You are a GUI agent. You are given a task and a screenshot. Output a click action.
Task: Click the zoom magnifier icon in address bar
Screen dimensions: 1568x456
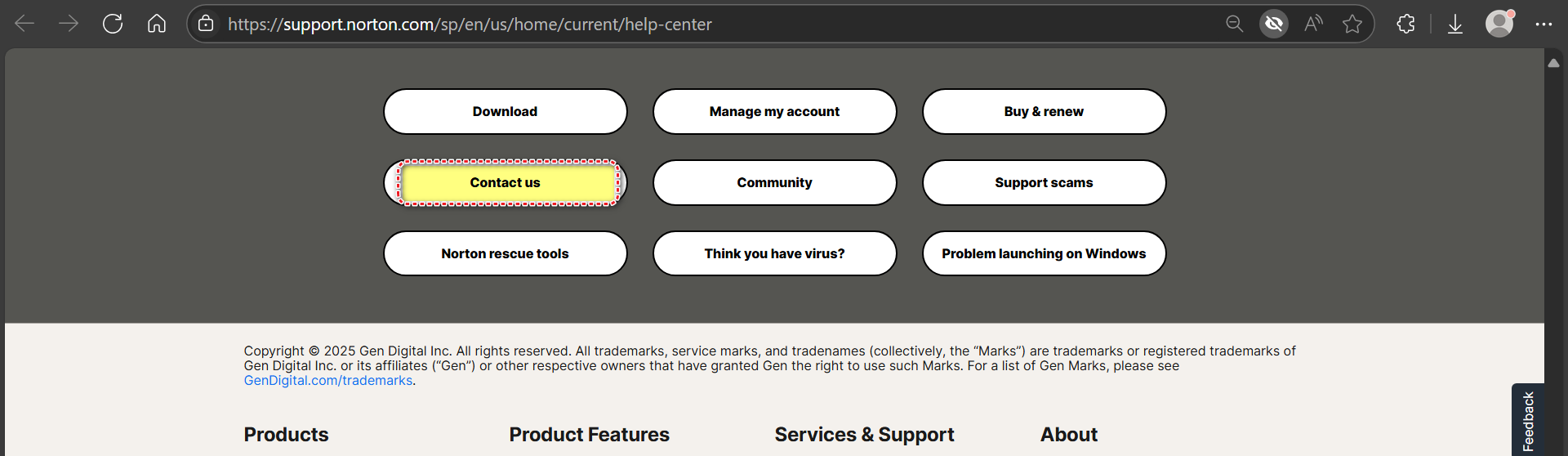click(1234, 24)
